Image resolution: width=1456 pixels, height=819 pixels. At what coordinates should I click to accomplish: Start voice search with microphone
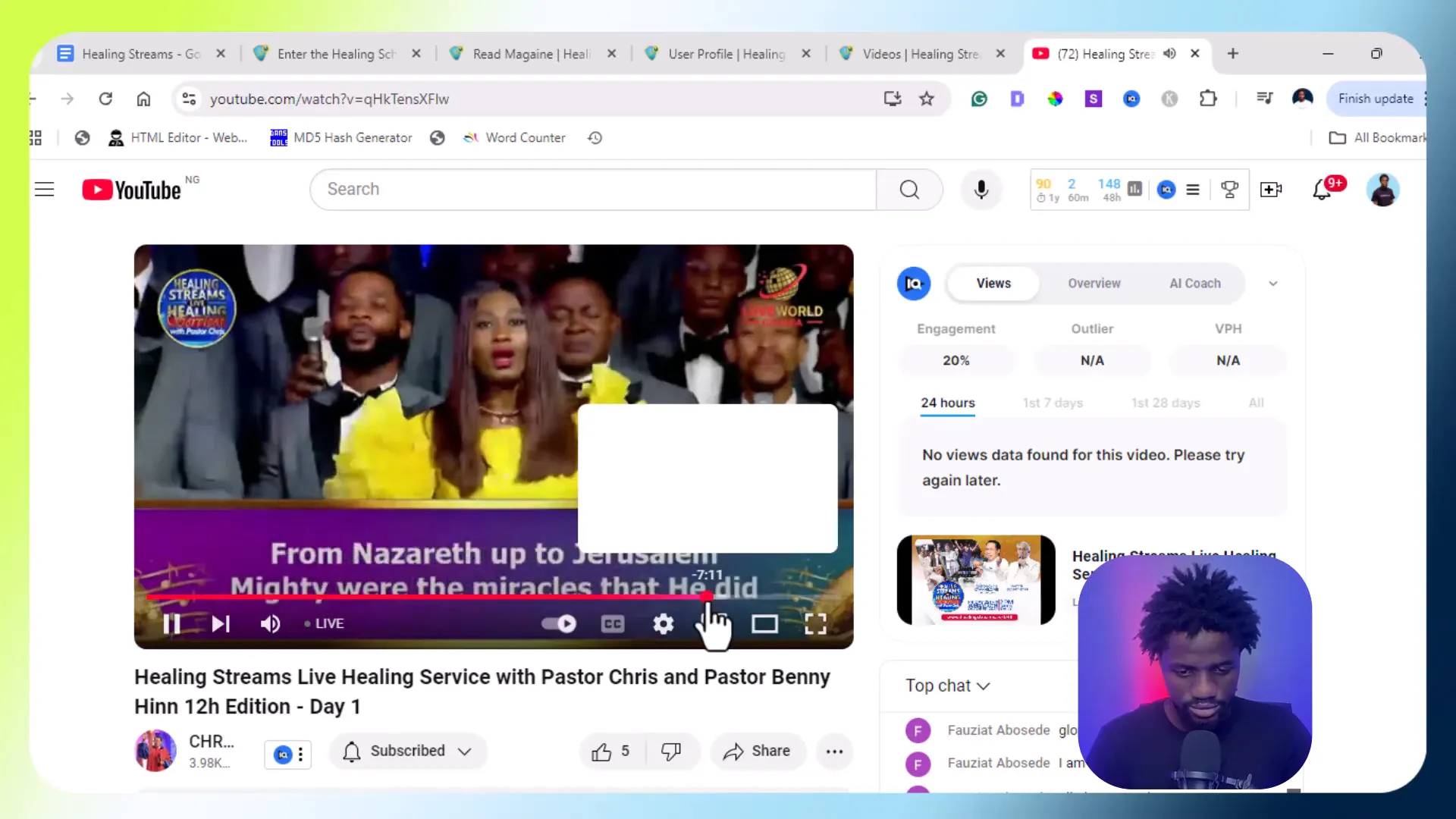tap(981, 190)
